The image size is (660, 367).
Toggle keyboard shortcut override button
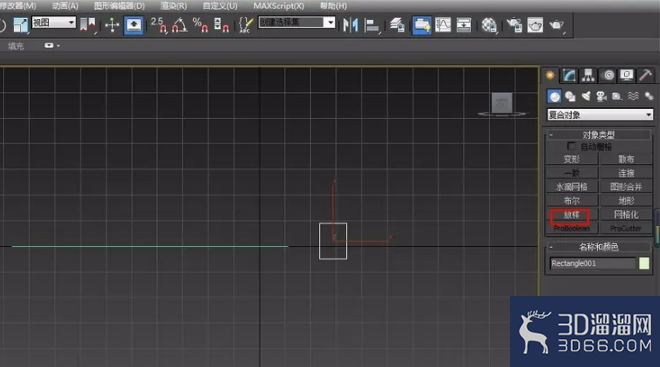133,25
